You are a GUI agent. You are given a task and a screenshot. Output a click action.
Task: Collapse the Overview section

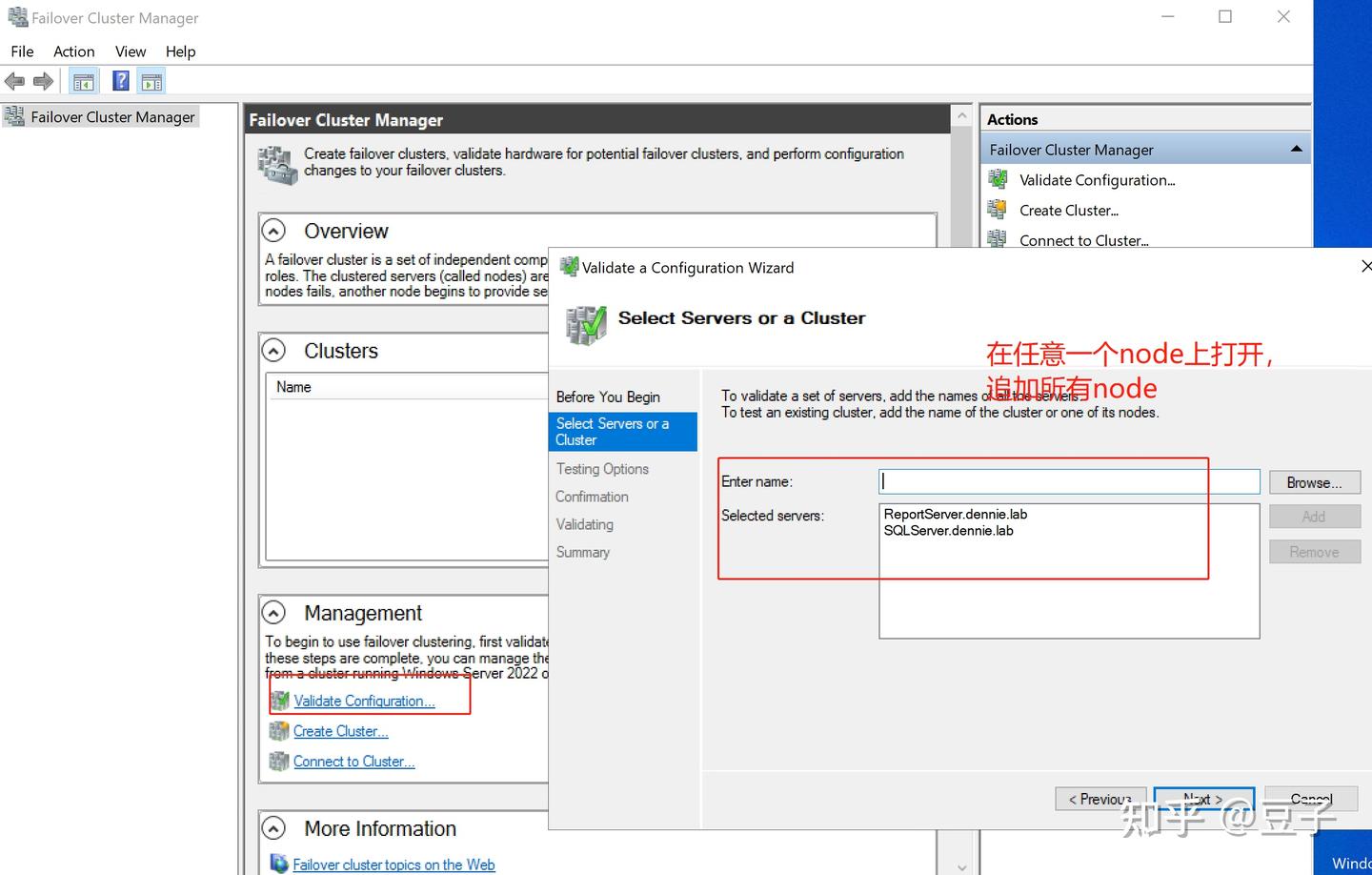click(273, 230)
